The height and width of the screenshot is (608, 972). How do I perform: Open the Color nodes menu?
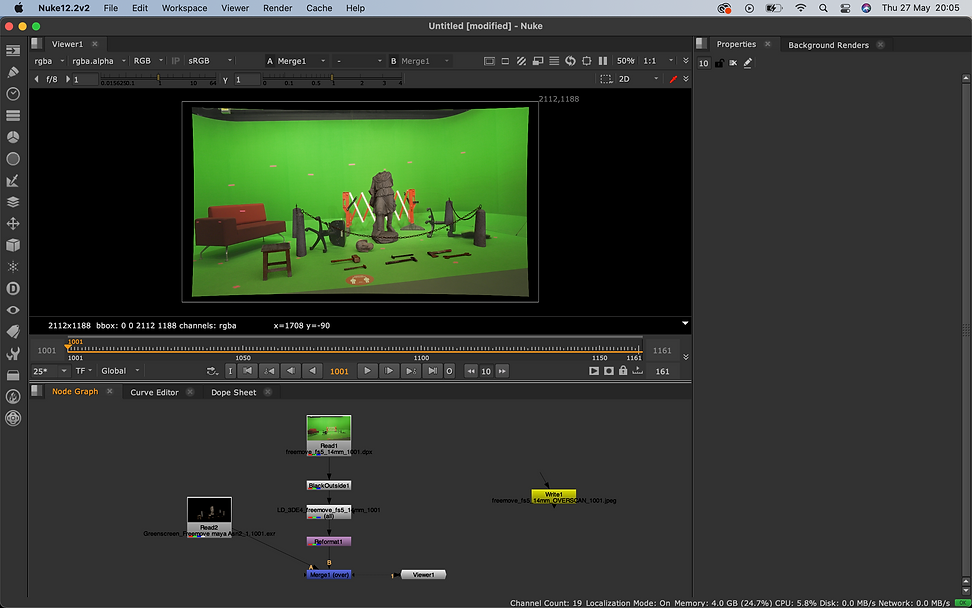click(x=12, y=137)
